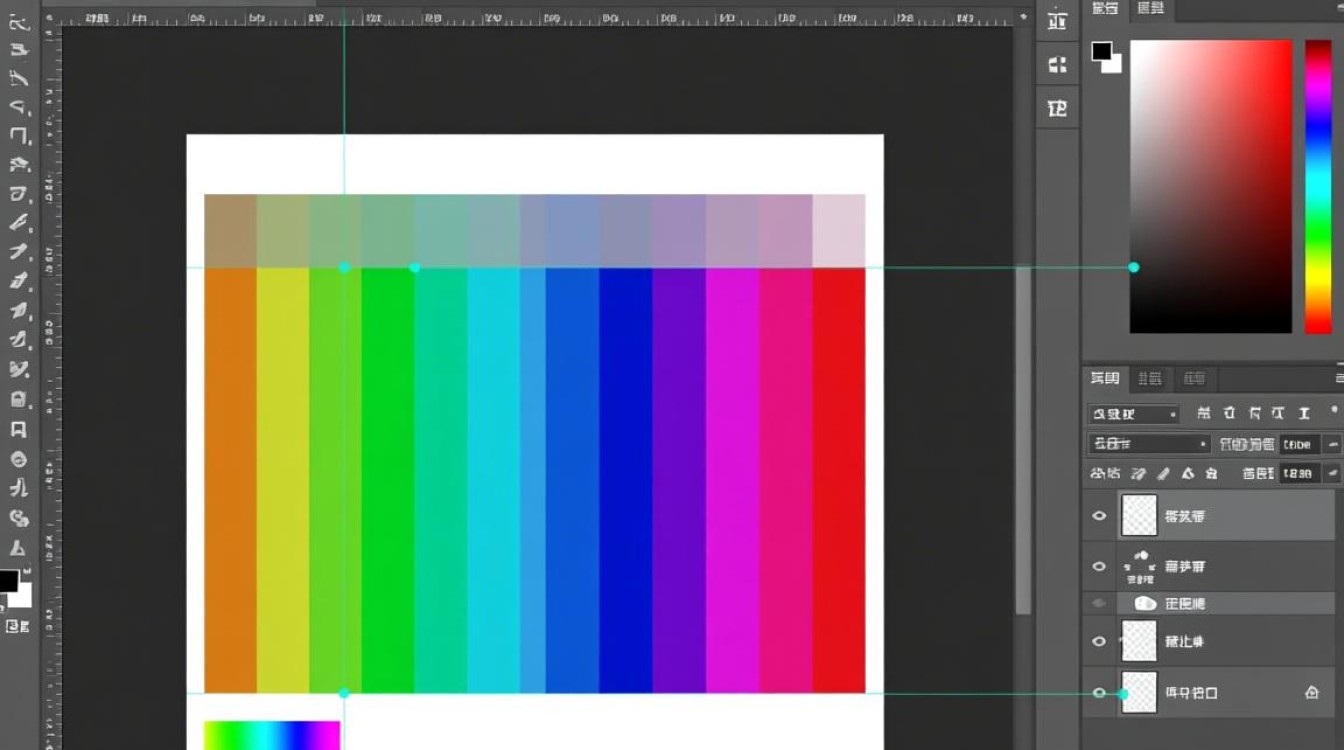Click the top icon in the collapsed panel dock

click(1057, 21)
